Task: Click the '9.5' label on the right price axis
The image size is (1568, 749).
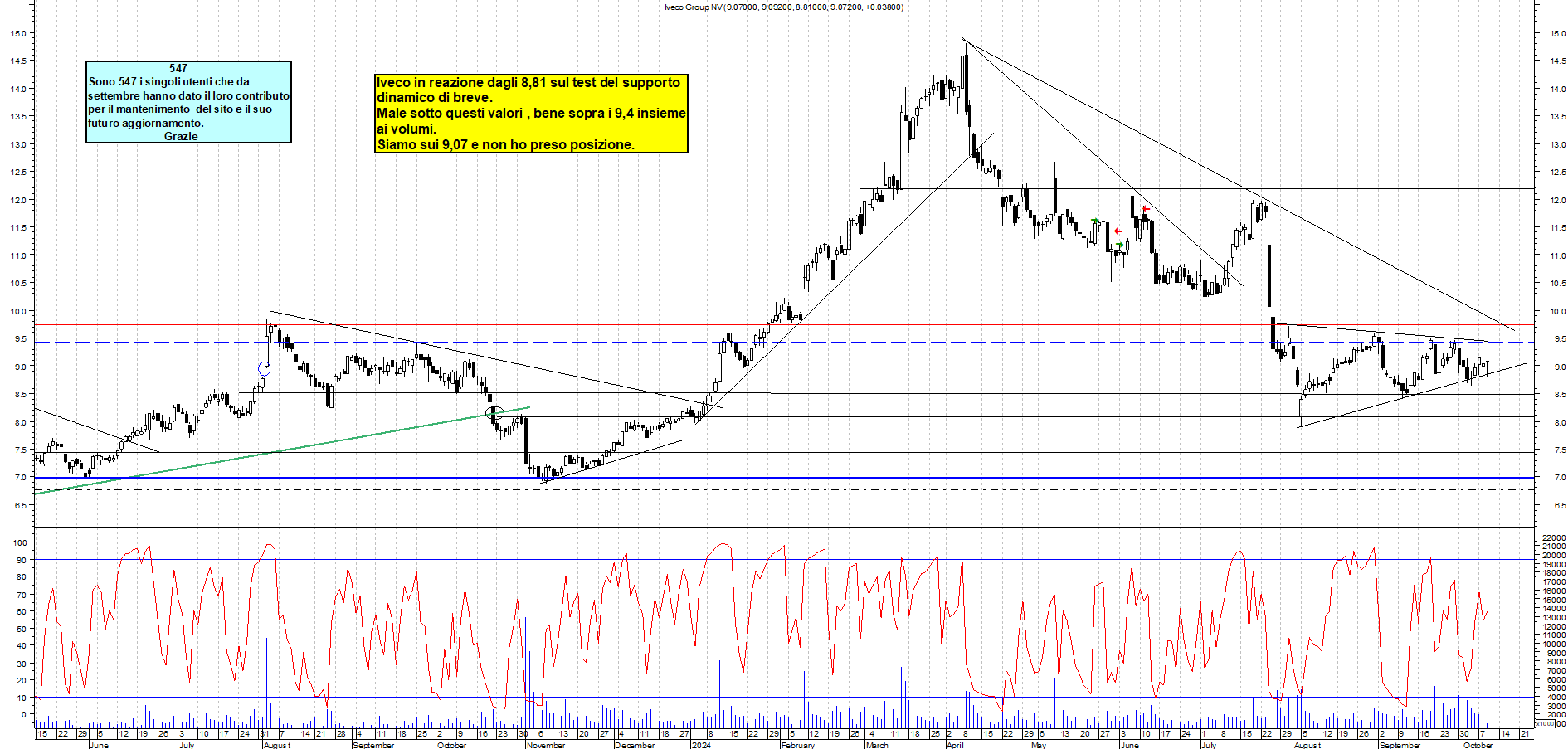Action: (x=1560, y=339)
